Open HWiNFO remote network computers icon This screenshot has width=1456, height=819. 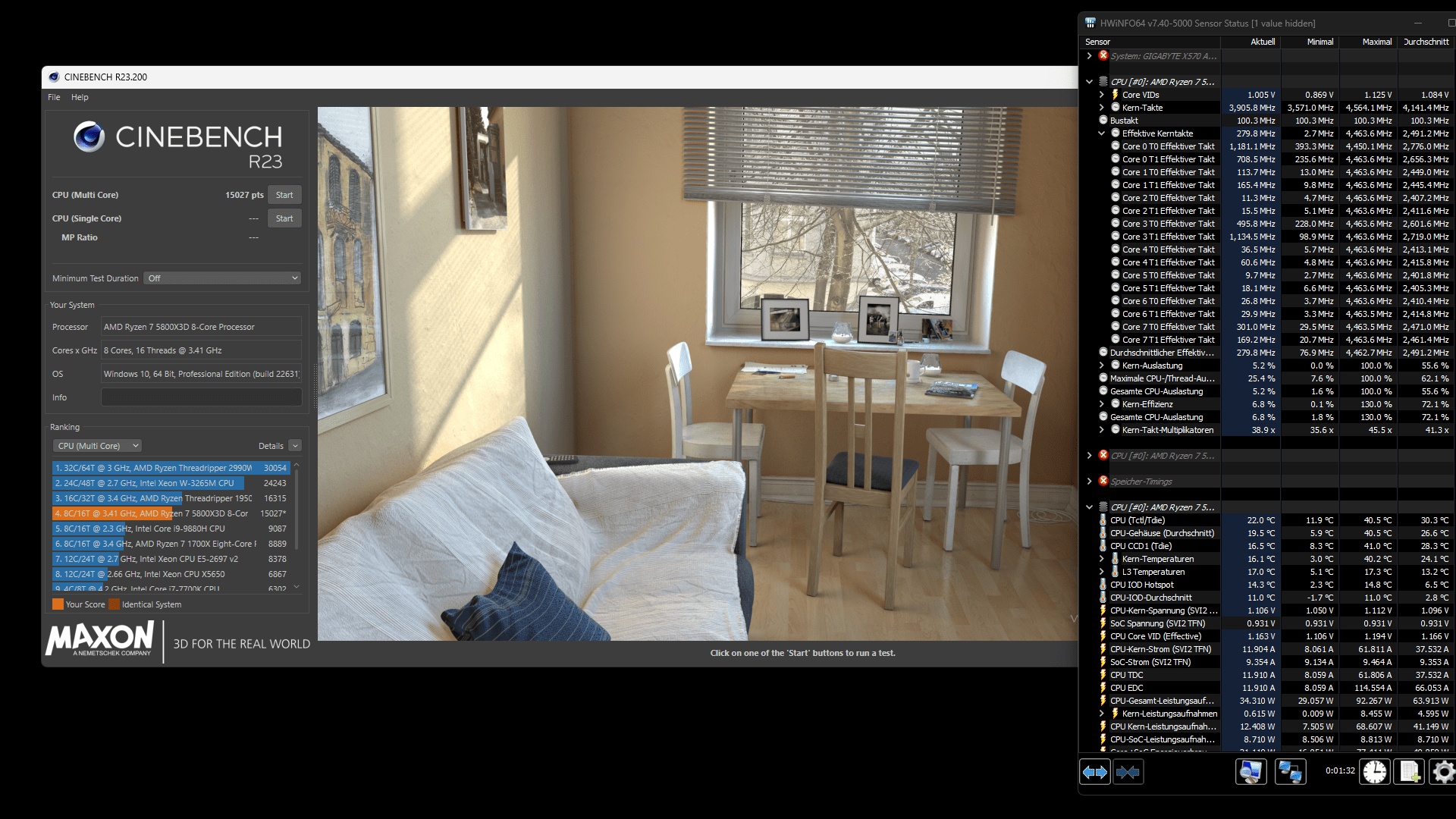1290,772
